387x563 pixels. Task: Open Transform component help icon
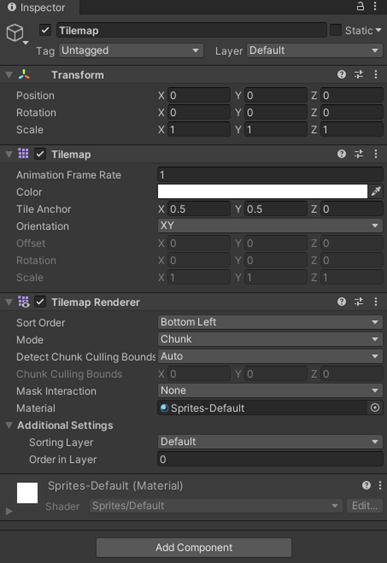click(x=341, y=74)
